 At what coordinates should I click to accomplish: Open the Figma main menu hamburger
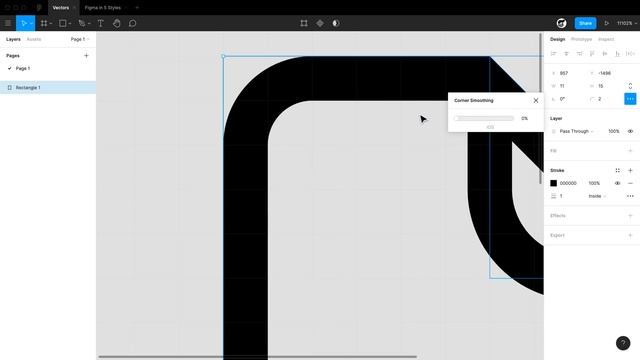click(x=7, y=23)
